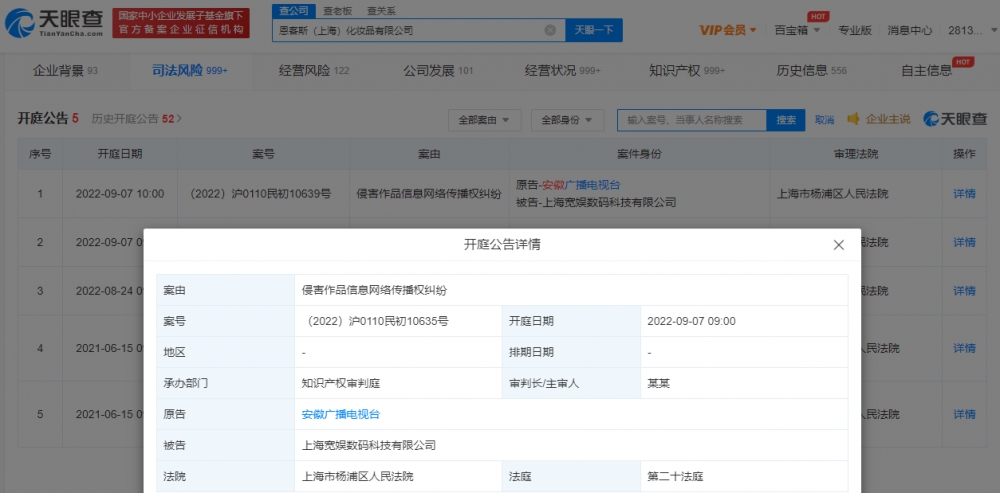Open the 历史信息 tab

[x=811, y=71]
